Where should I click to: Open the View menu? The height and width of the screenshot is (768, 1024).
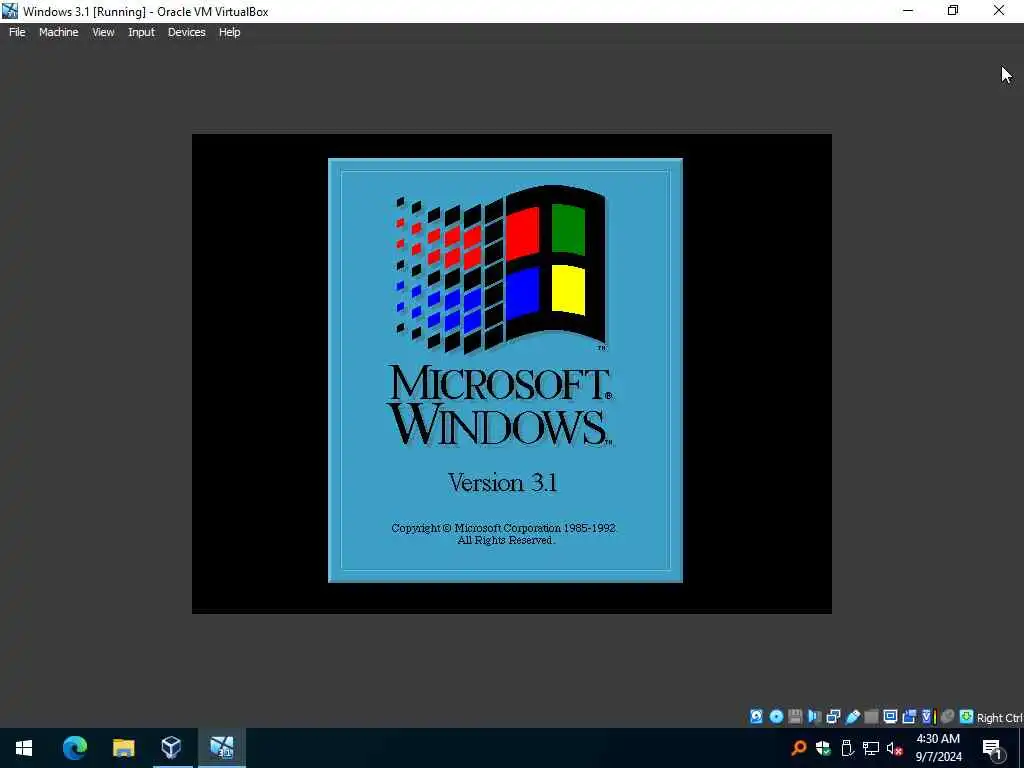(x=103, y=32)
